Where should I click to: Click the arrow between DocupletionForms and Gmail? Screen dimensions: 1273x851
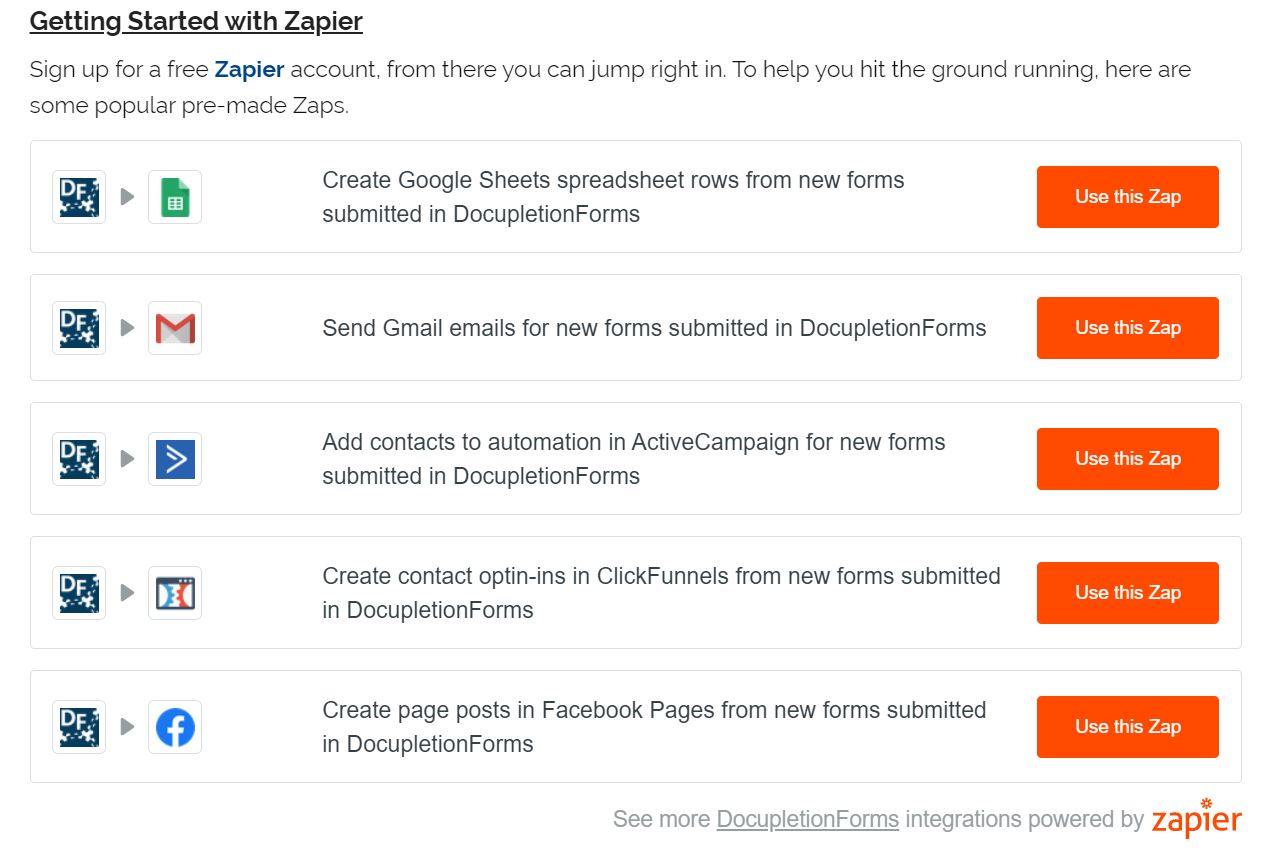[126, 327]
